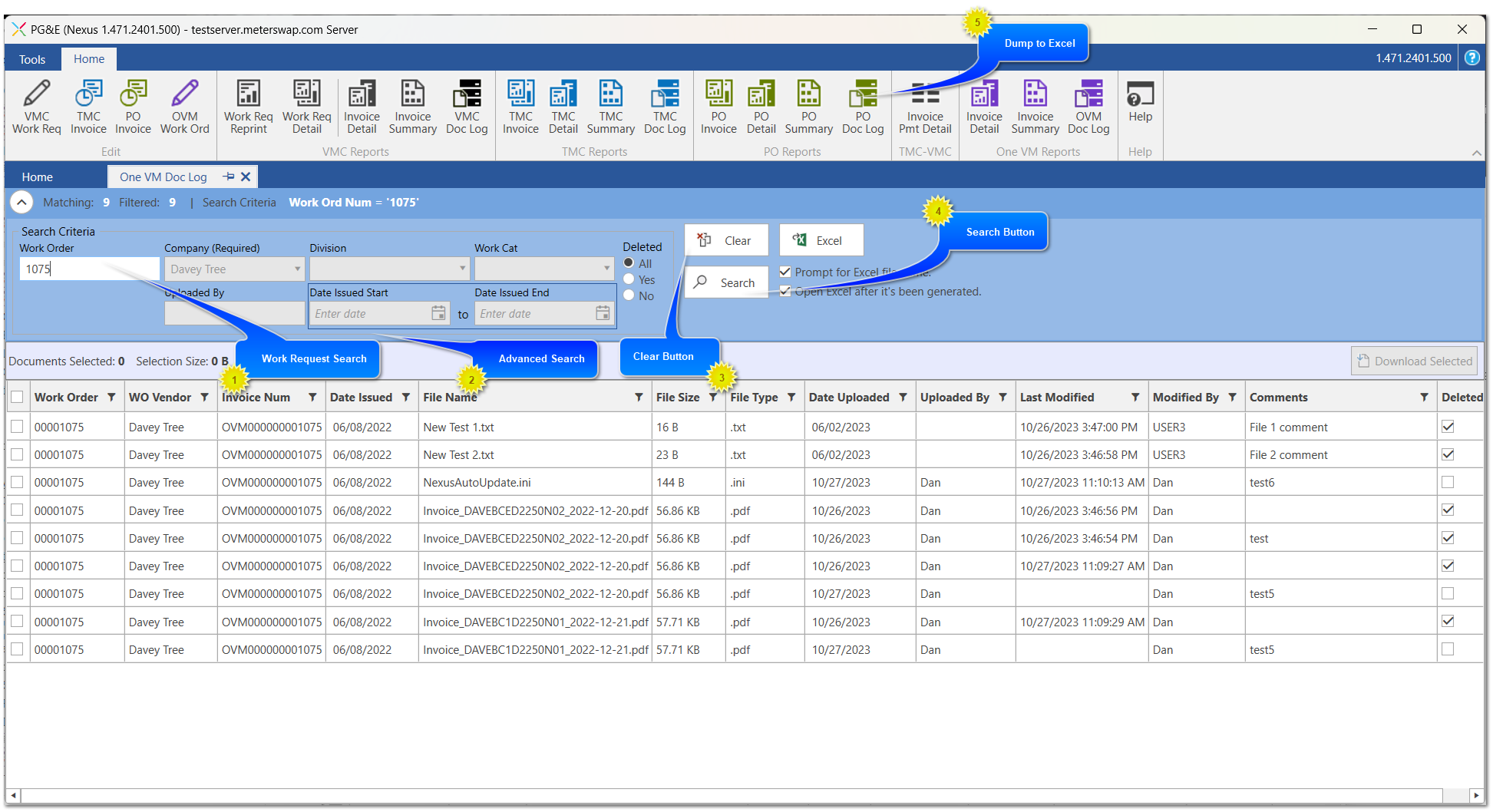Screen dimensions: 1493x812
Task: Click the Search button
Action: (726, 282)
